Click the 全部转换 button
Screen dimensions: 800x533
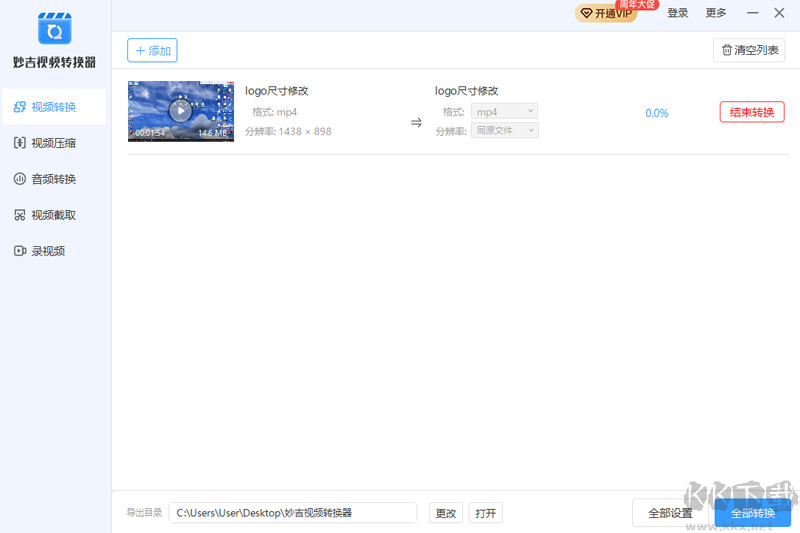pyautogui.click(x=753, y=513)
